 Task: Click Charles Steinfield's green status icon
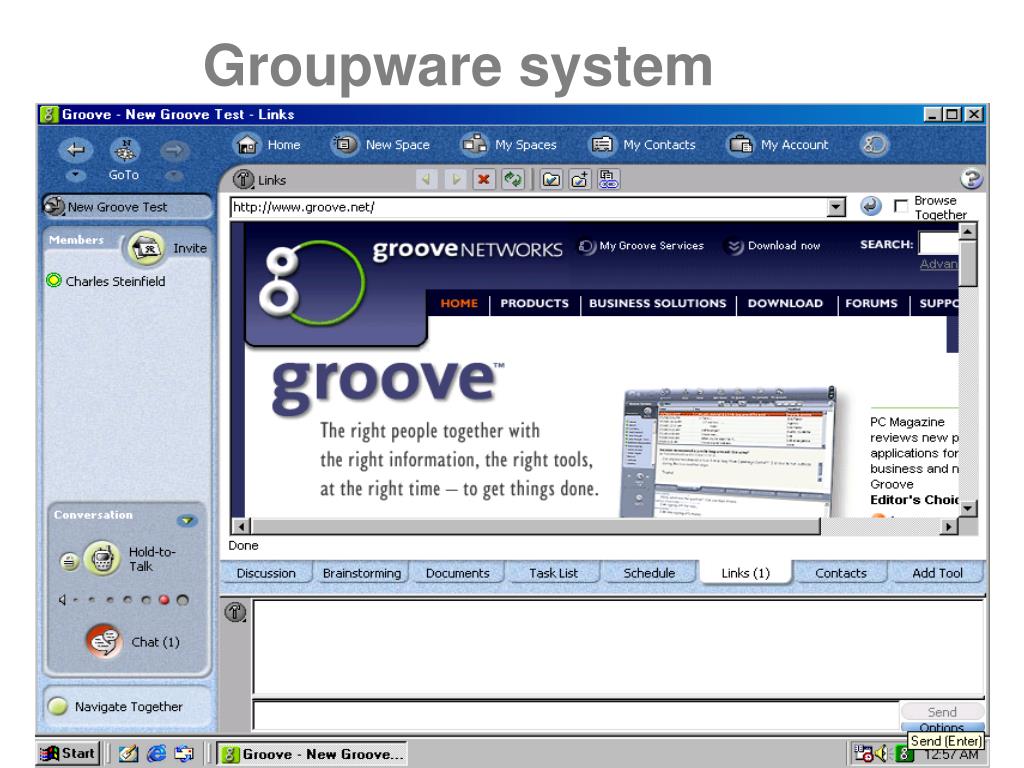(54, 281)
